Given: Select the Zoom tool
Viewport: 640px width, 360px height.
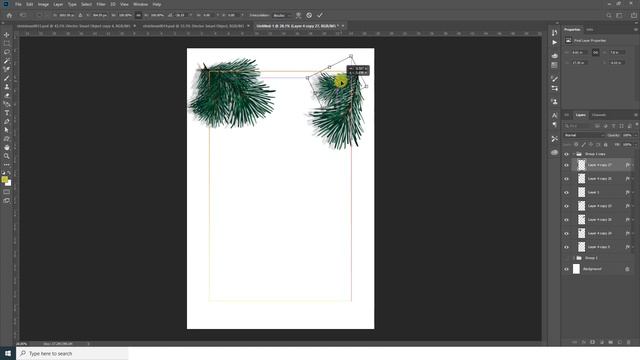Looking at the screenshot, I should point(7,156).
